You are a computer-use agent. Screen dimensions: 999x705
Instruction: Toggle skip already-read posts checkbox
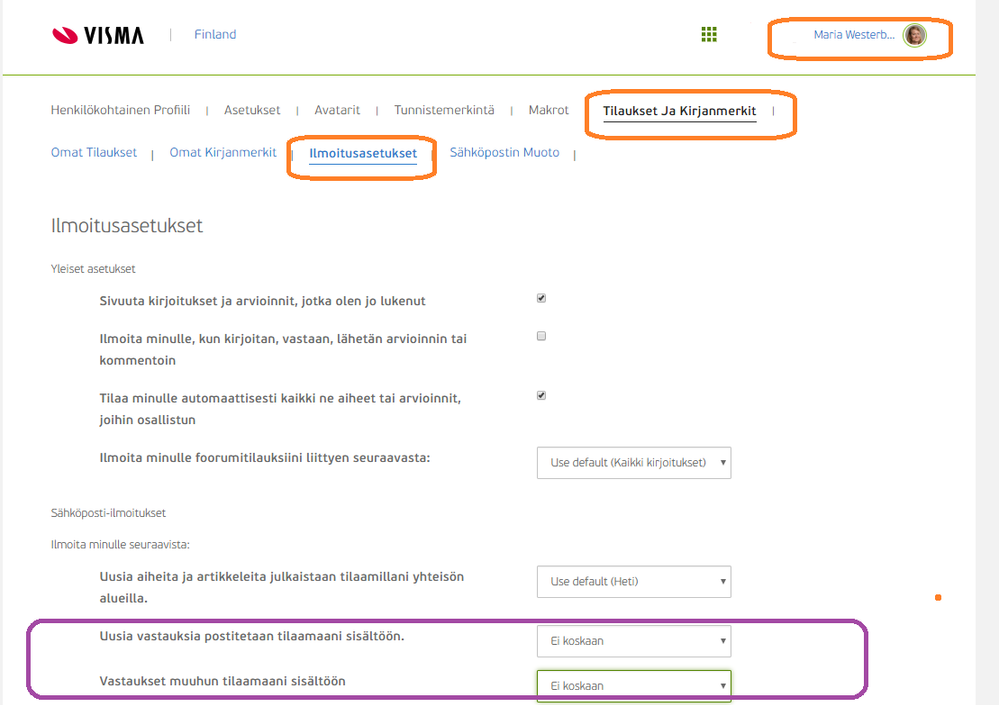point(542,298)
